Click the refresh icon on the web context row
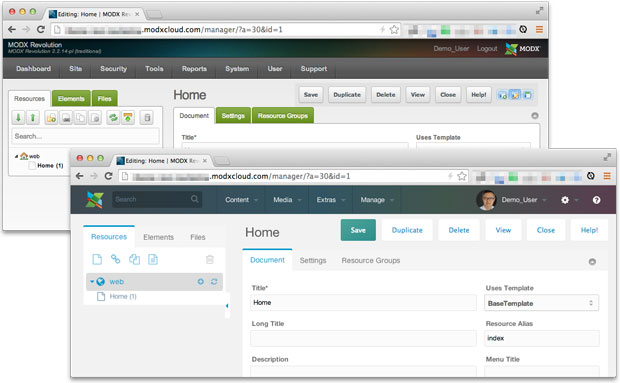This screenshot has width=620, height=383. pos(214,281)
